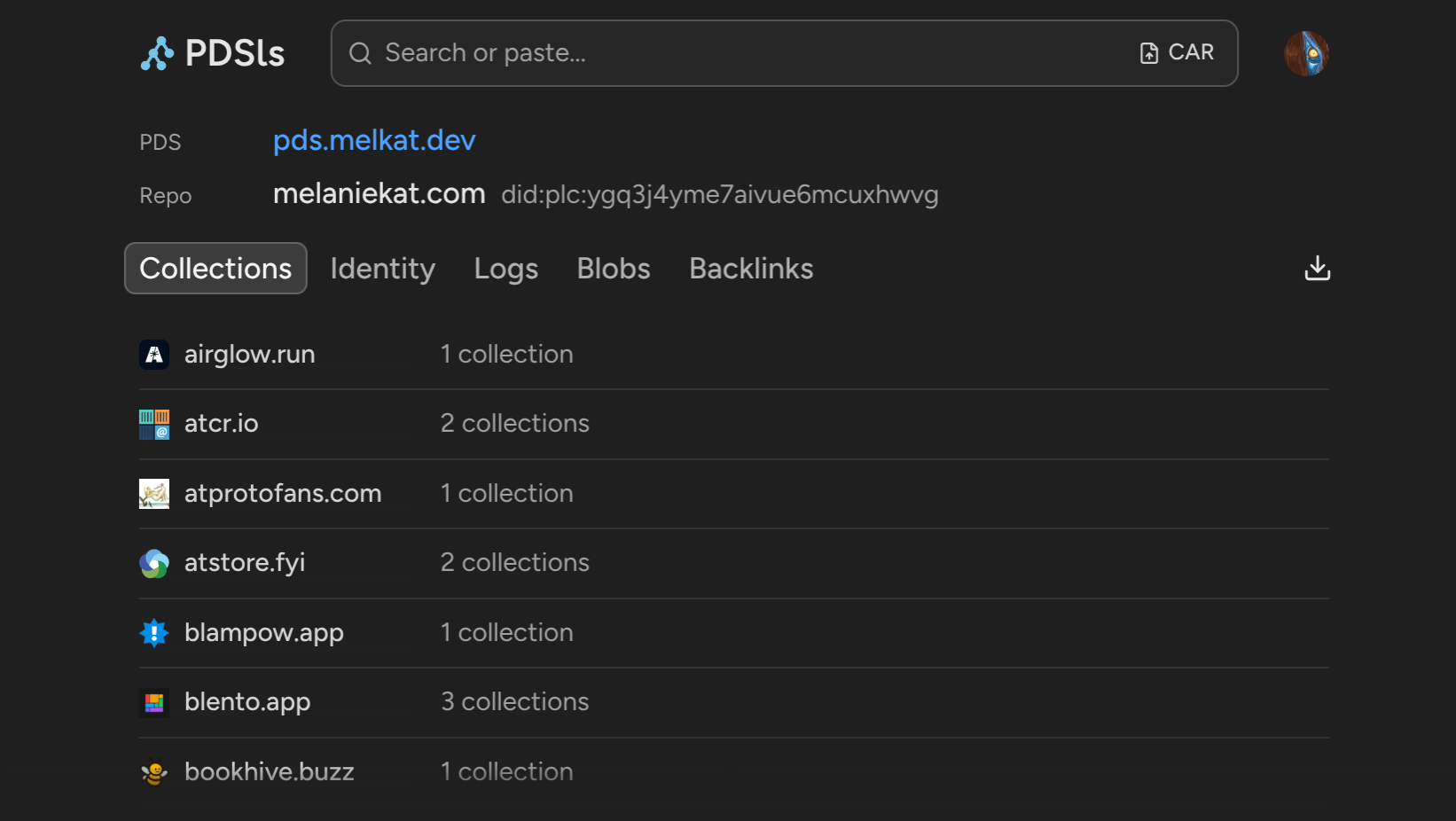The height and width of the screenshot is (821, 1456).
Task: Expand the airglow.run collection entry
Action: click(734, 355)
